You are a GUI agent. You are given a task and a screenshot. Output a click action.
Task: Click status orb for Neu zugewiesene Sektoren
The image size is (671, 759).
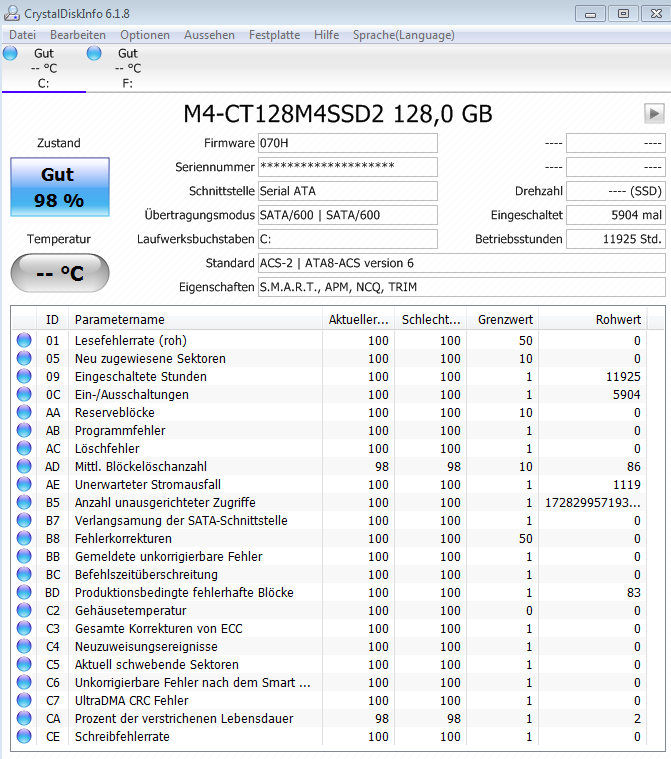[x=24, y=358]
